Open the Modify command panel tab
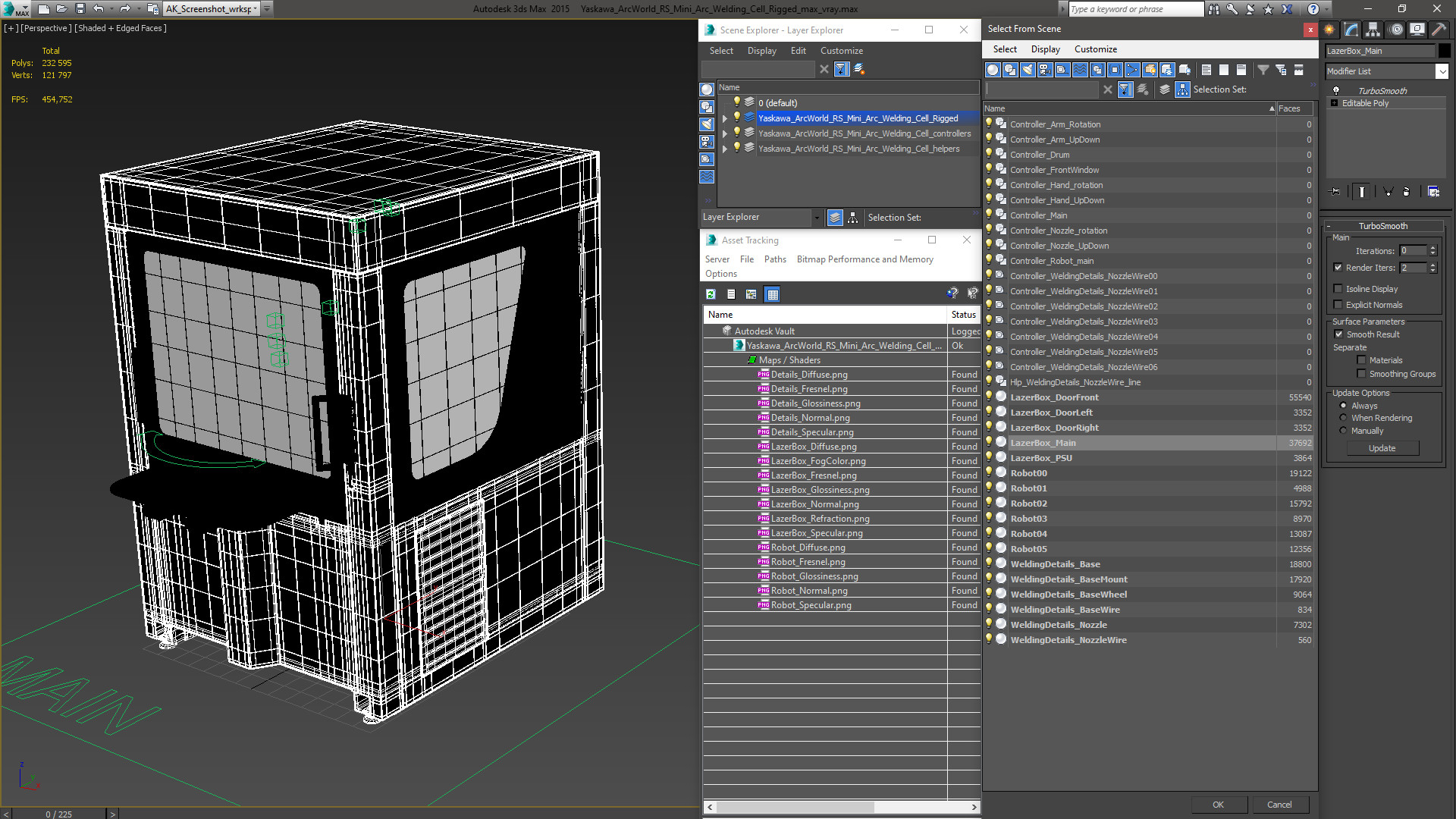Viewport: 1456px width, 819px height. tap(1351, 30)
